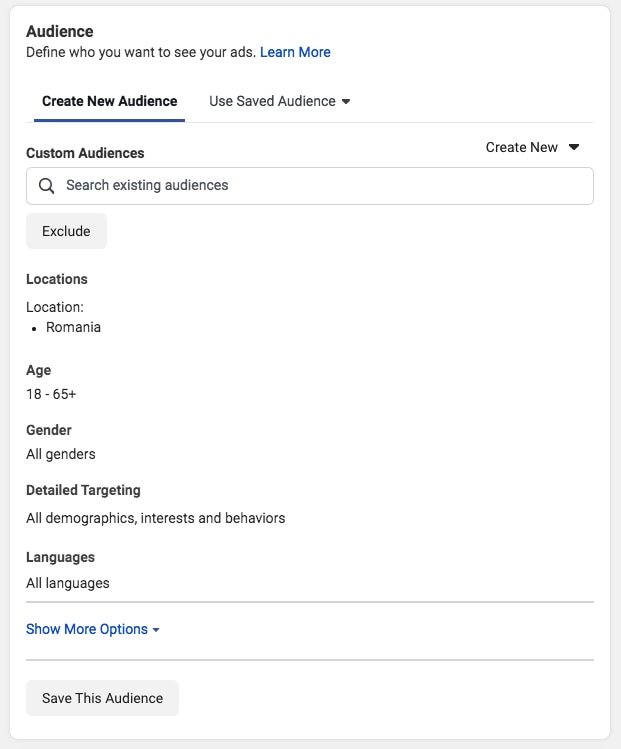Viewport: 621px width, 749px height.
Task: Click the caret arrow beside Use Saved Audience
Action: pos(346,102)
